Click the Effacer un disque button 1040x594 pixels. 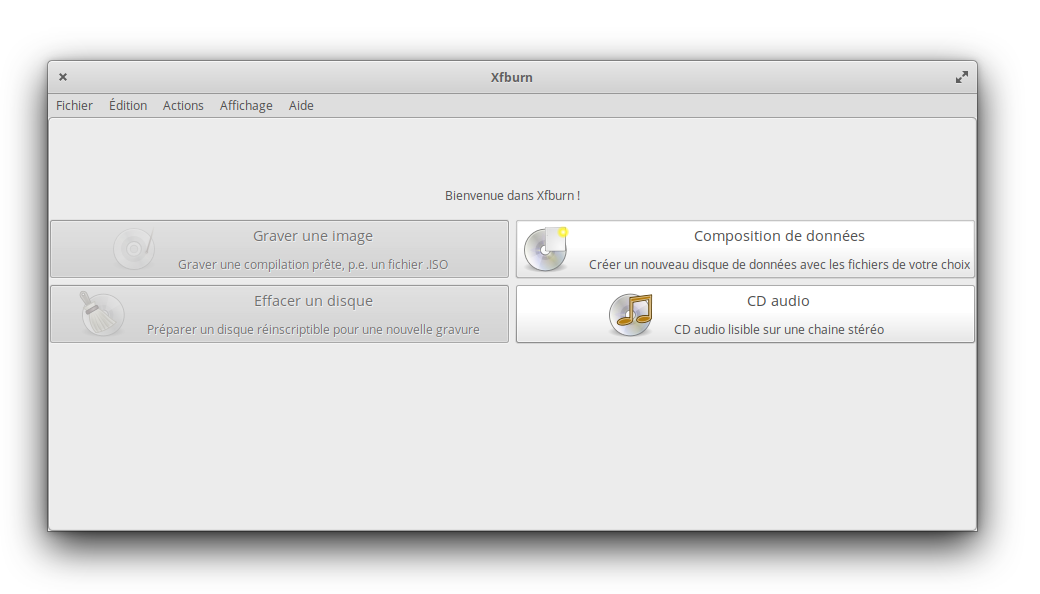pos(279,314)
